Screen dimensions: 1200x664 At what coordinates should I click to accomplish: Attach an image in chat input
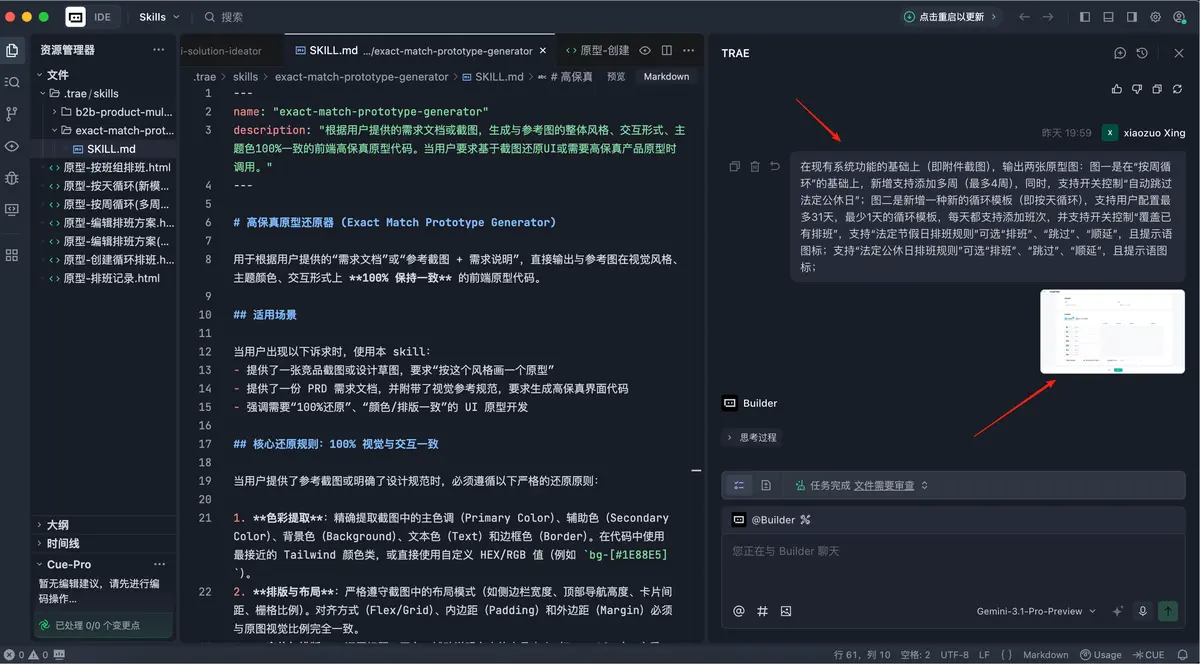[786, 611]
